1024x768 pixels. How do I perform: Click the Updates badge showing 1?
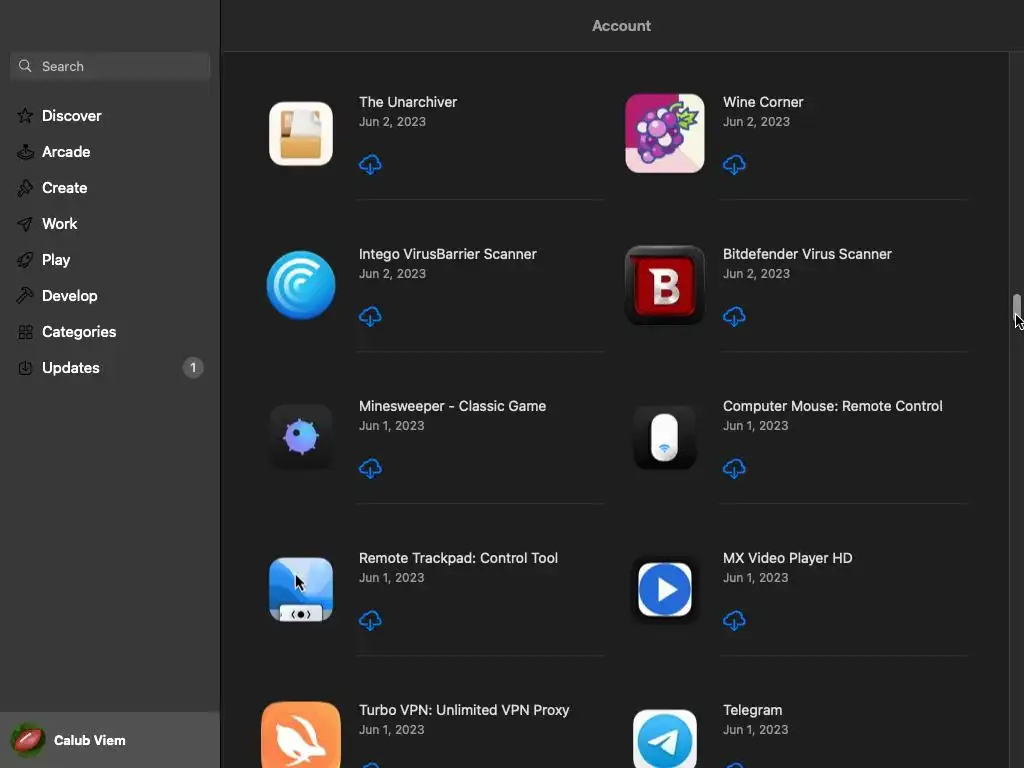click(x=193, y=368)
